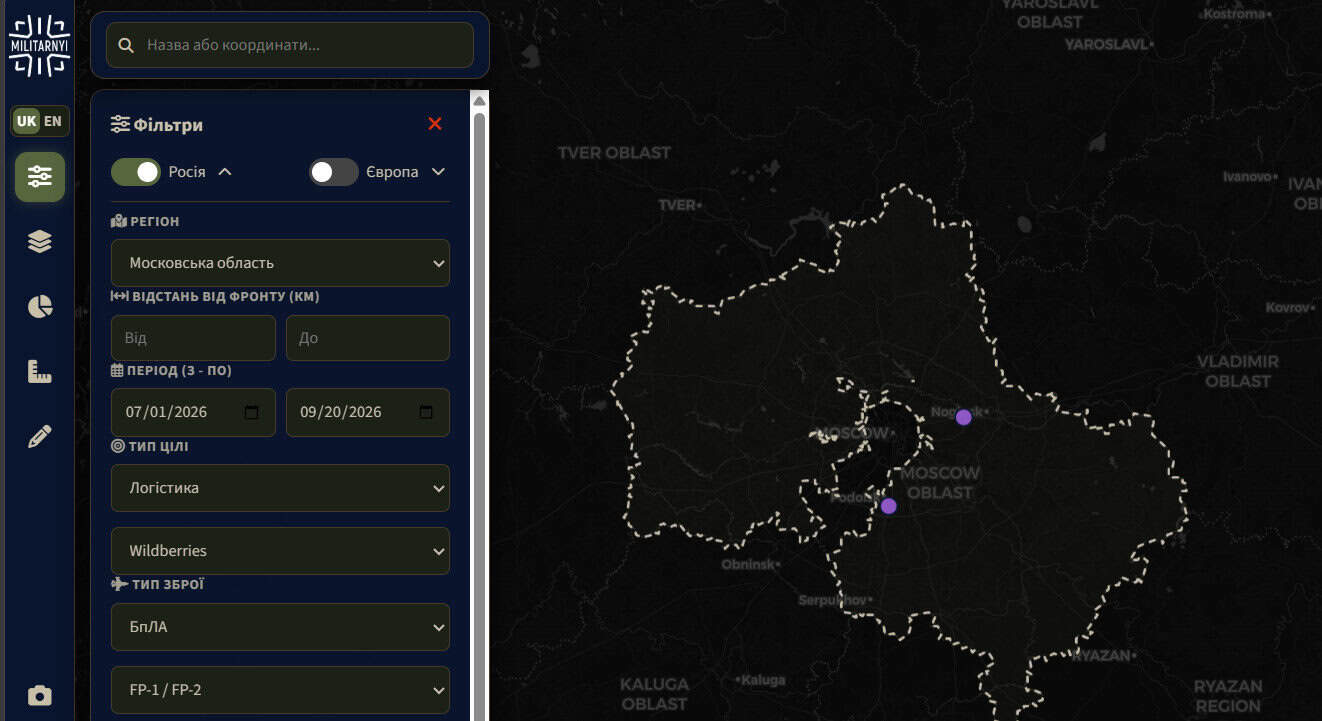Screen dimensions: 1322x721
Task: Click the До distance input field
Action: (368, 338)
